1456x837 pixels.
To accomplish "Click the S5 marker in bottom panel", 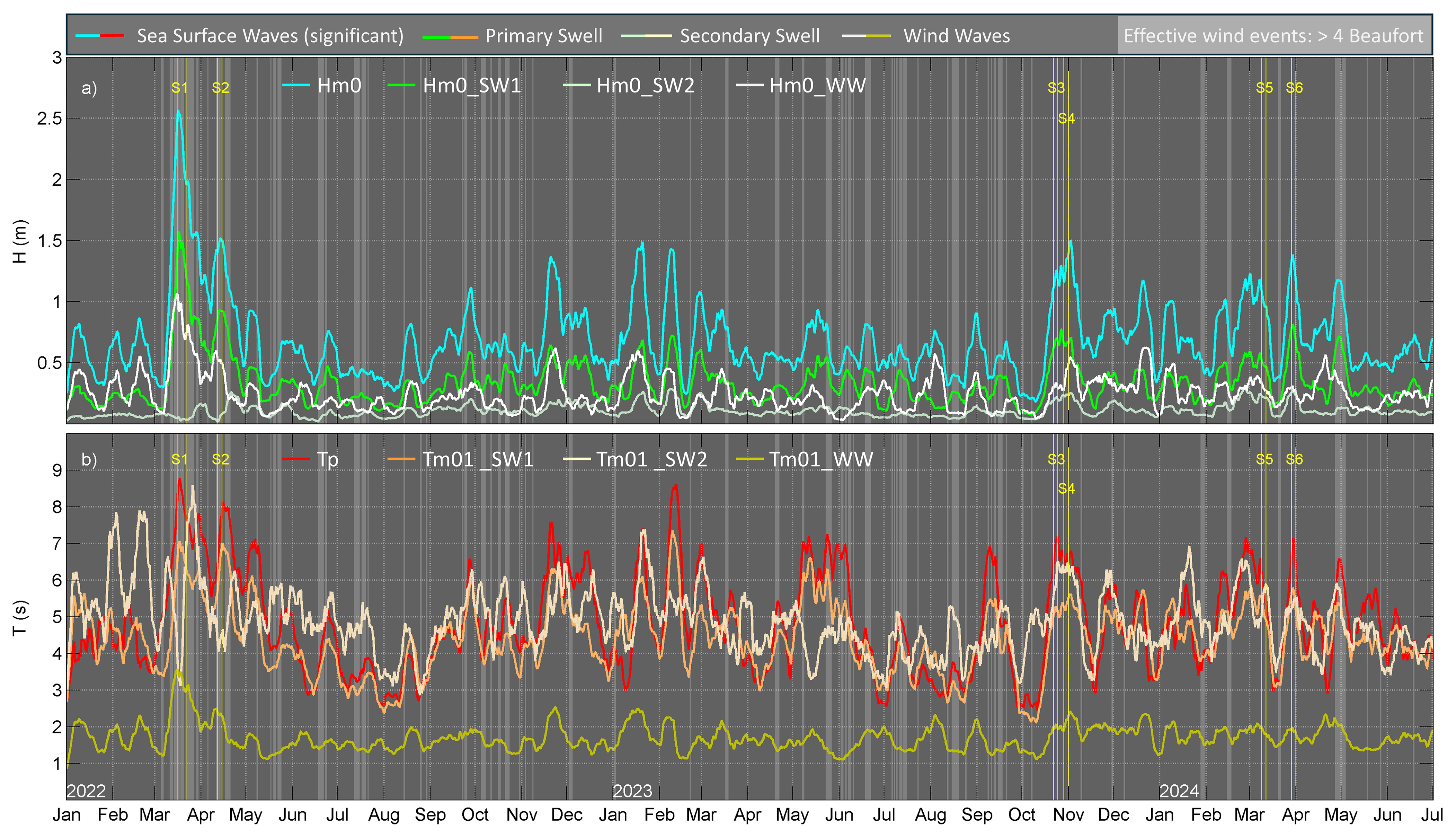I will point(1264,459).
